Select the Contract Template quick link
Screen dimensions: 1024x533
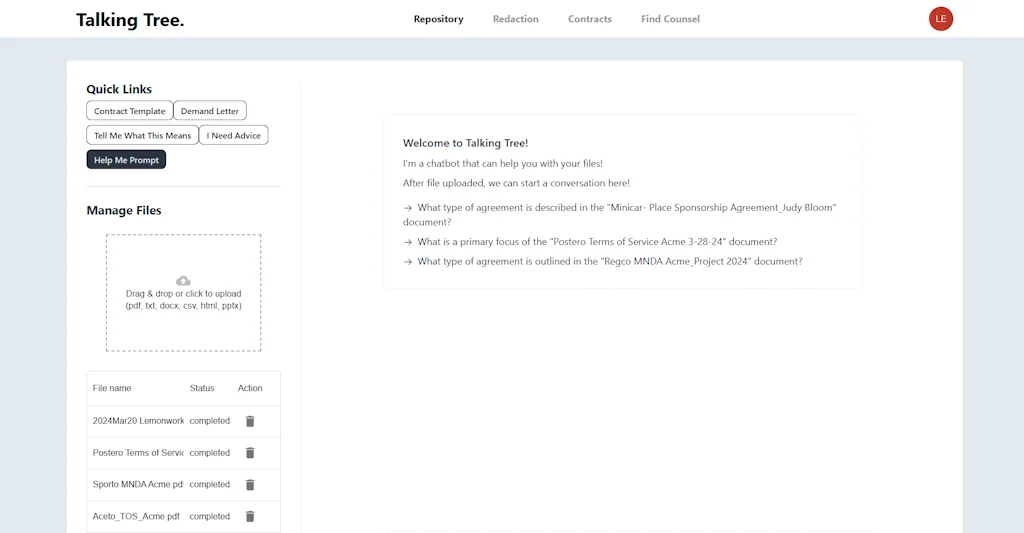130,111
